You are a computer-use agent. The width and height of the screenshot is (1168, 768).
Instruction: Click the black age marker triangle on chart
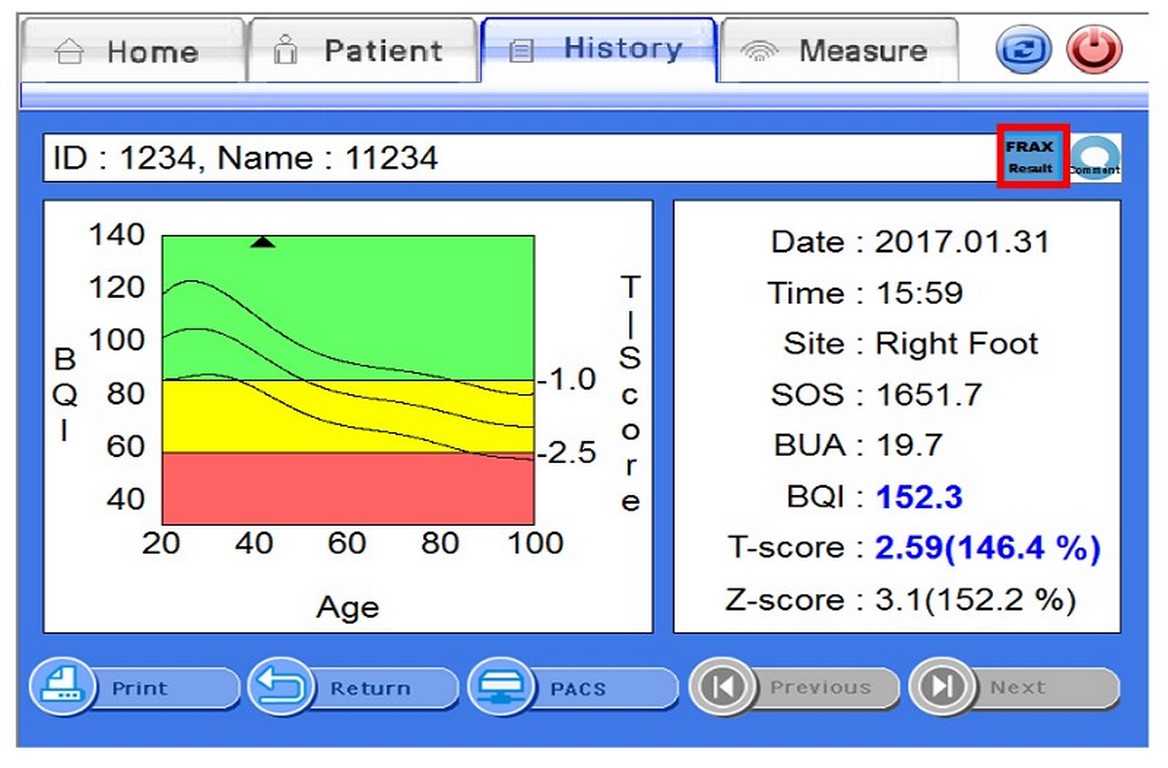tap(262, 242)
